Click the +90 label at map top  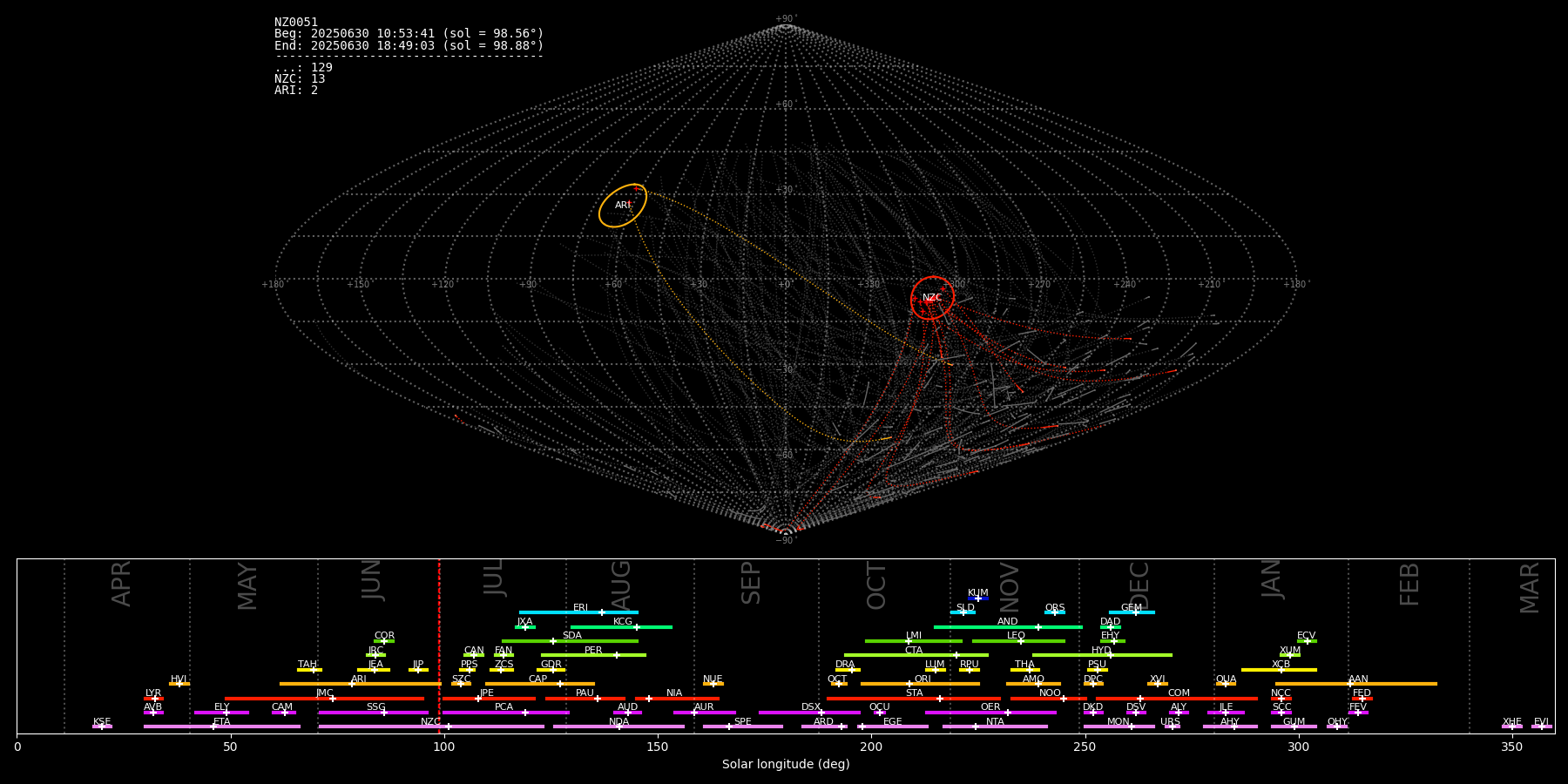(x=785, y=19)
